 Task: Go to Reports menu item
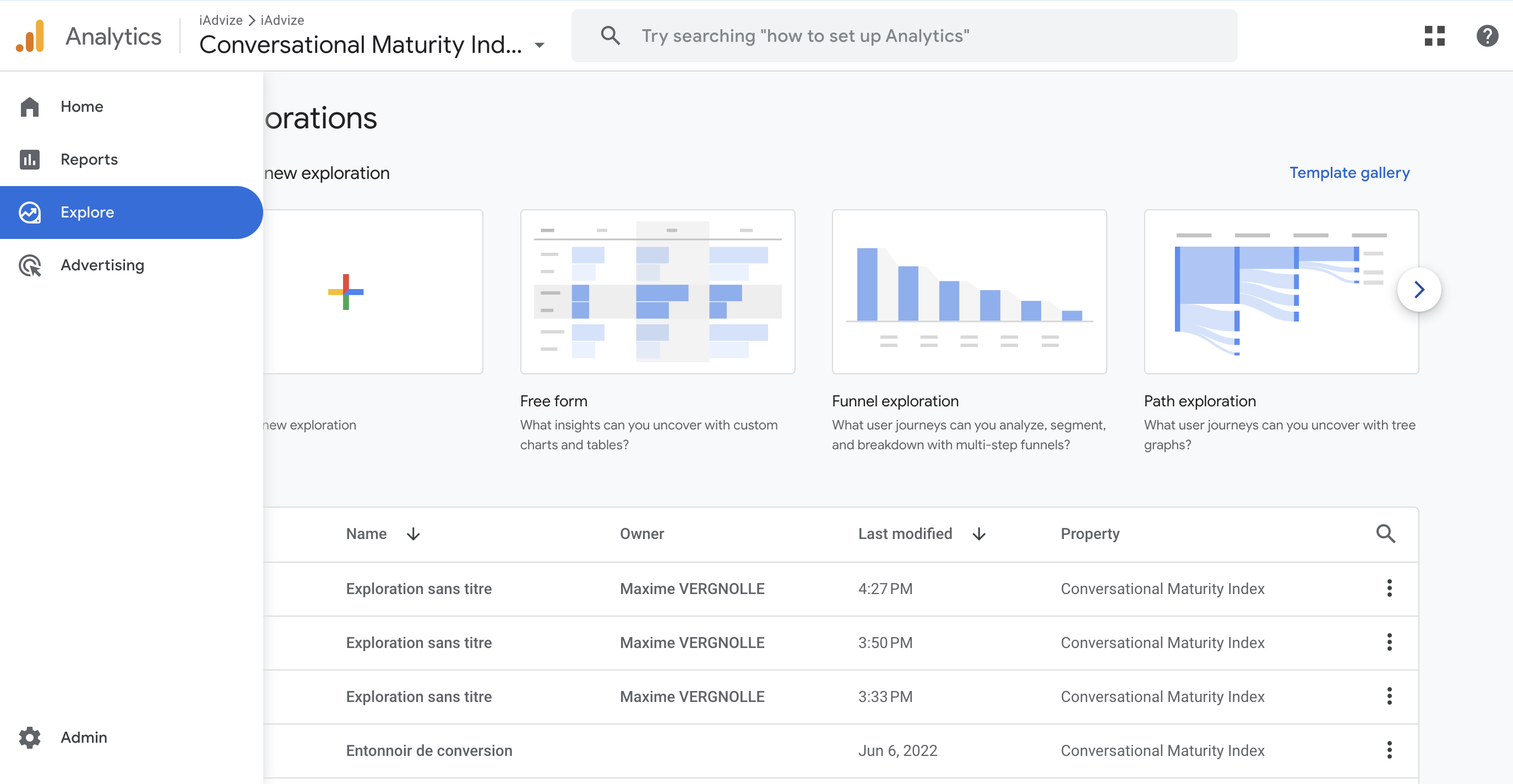132,160
